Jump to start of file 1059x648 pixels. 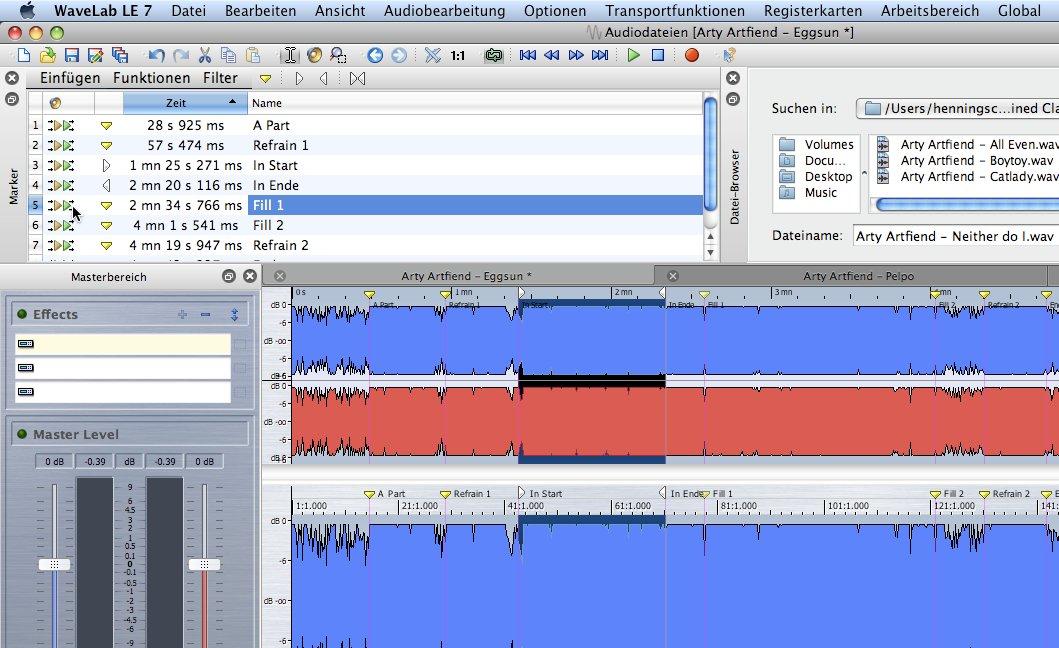point(528,55)
